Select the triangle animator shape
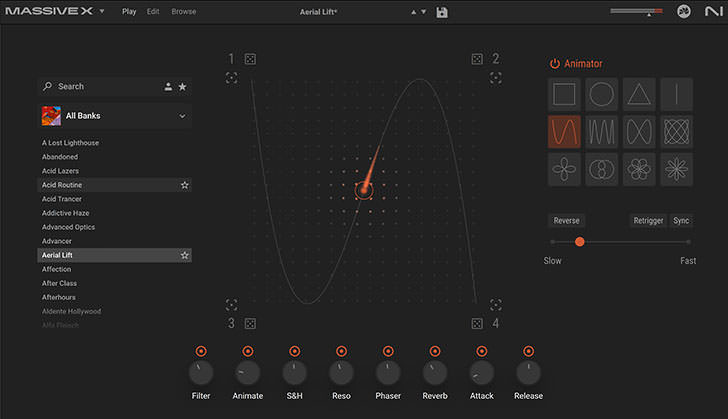This screenshot has width=728, height=419. click(x=638, y=95)
